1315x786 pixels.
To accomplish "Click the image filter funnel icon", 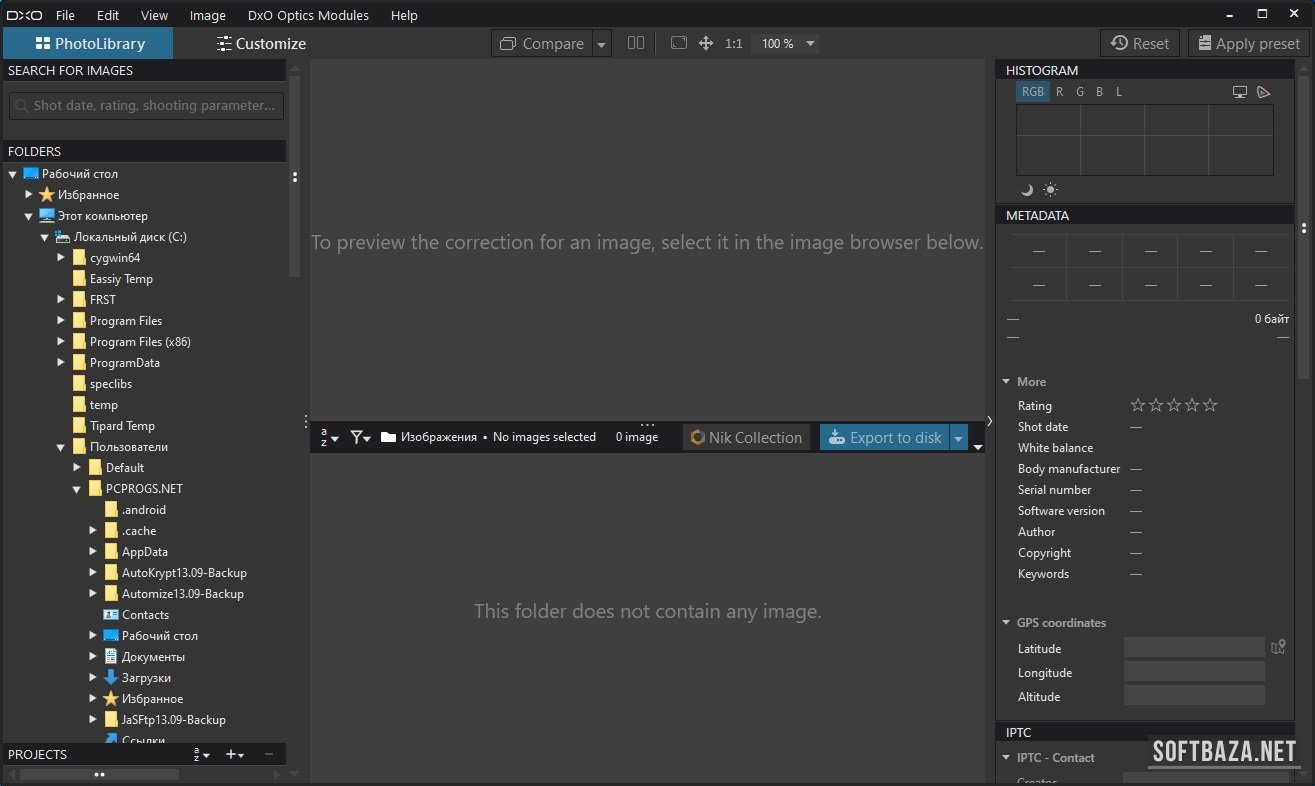I will [359, 437].
